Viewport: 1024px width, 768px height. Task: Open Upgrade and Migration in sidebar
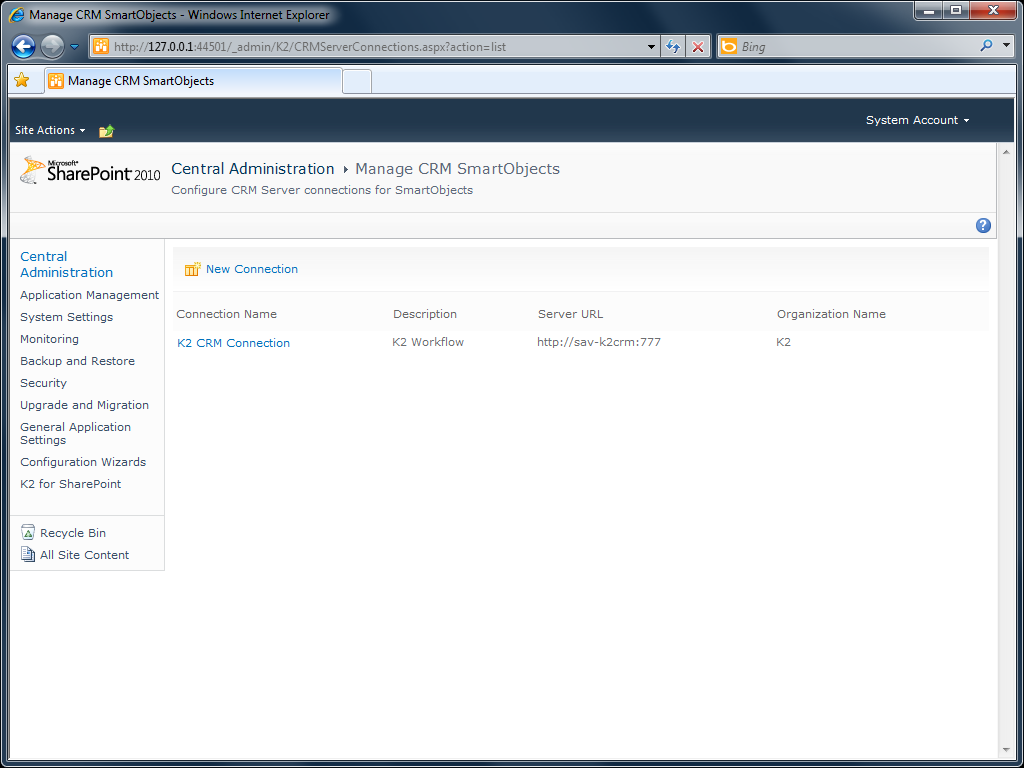pos(85,405)
